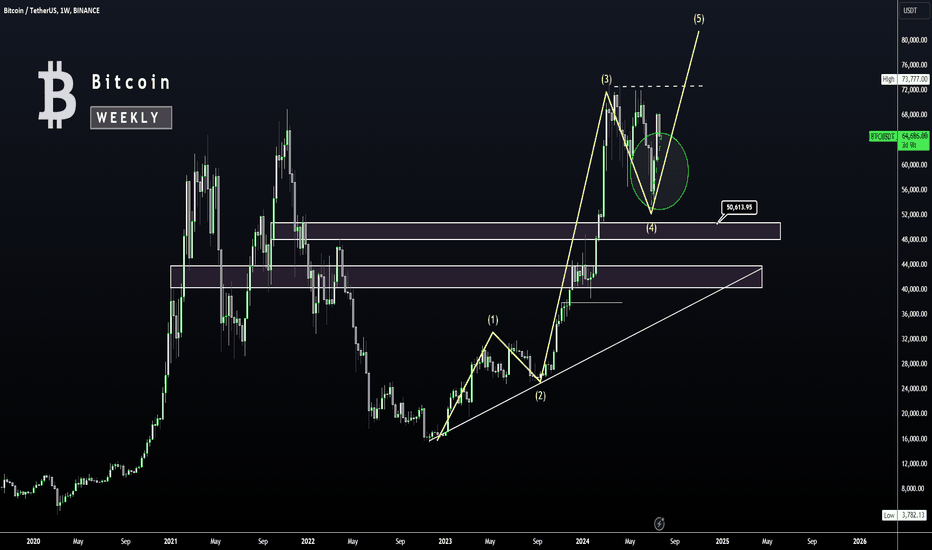This screenshot has height=550, width=932.
Task: Click the High 73,777.00 price label
Action: (905, 79)
